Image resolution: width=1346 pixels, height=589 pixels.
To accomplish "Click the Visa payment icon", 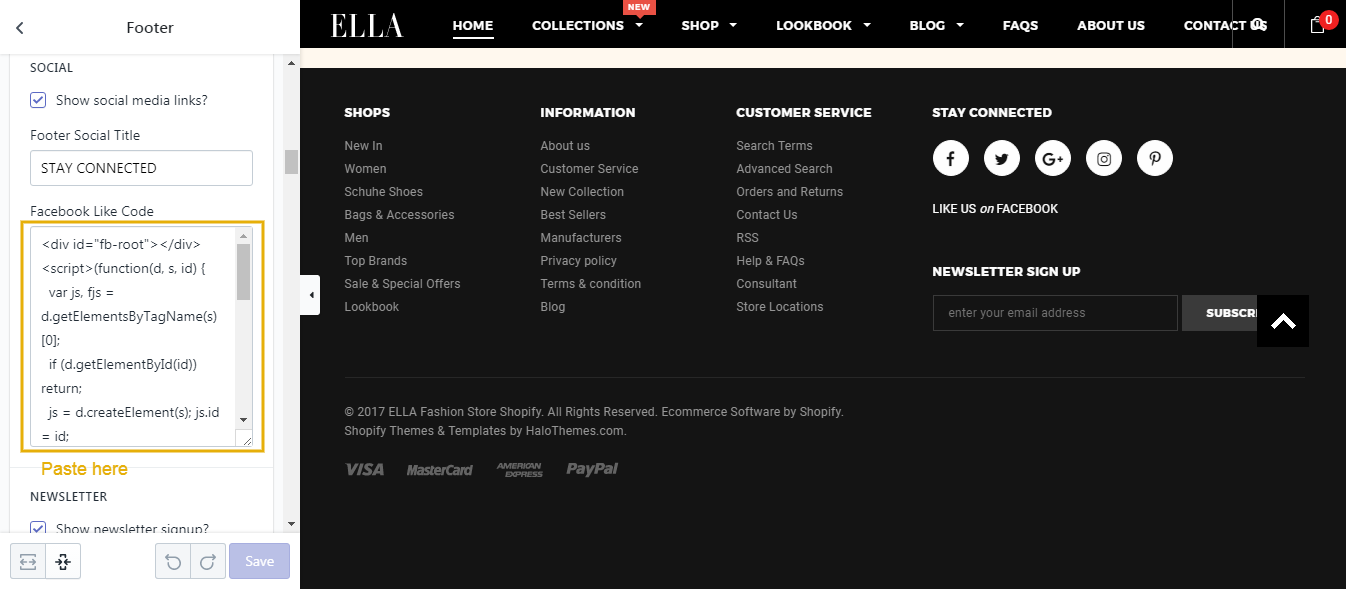I will click(364, 469).
